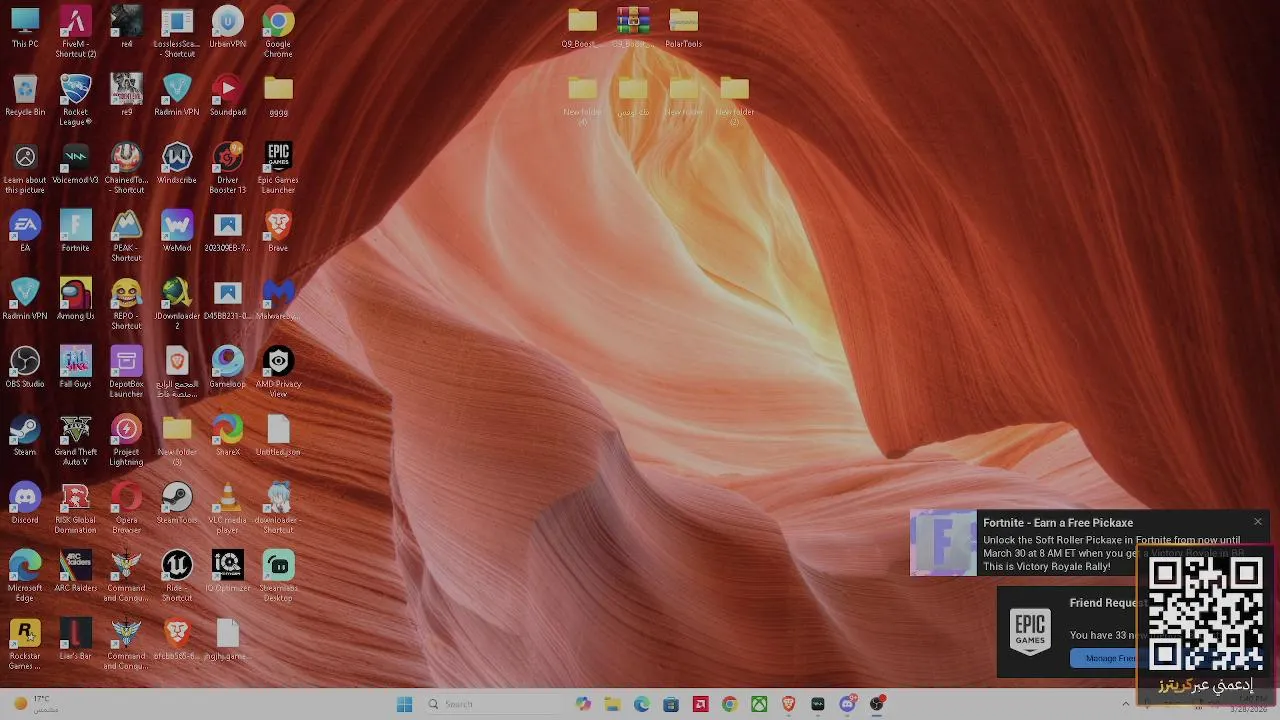Launch Fall Guys desktop shortcut

click(x=76, y=367)
